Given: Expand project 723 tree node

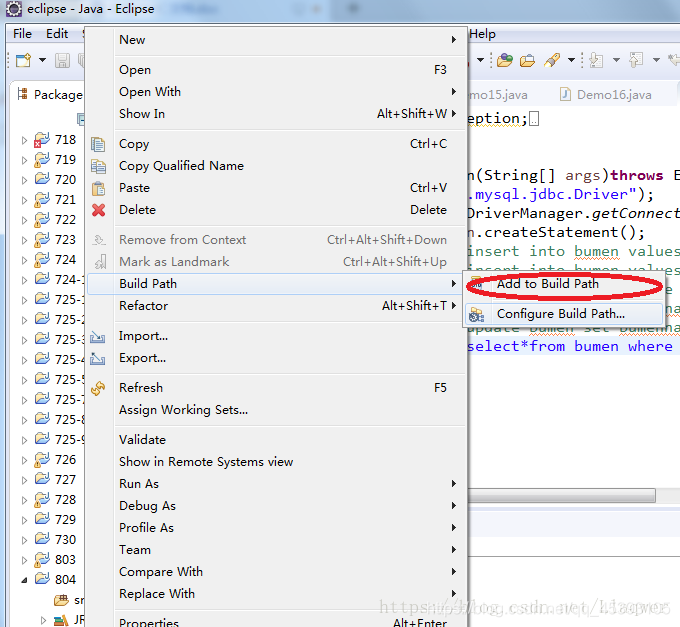Looking at the screenshot, I should coord(24,240).
